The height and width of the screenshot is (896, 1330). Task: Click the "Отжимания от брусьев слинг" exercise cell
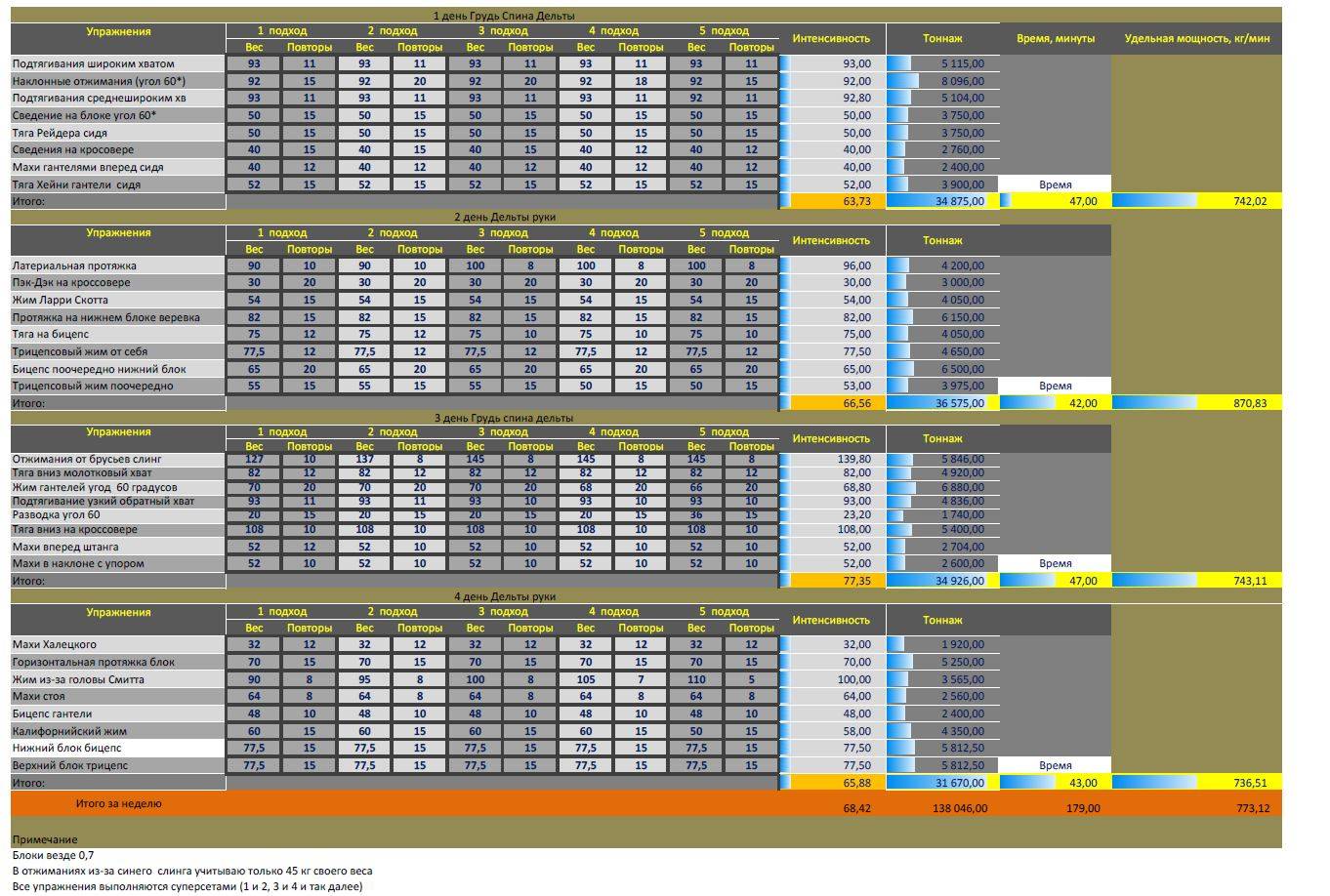click(x=117, y=459)
